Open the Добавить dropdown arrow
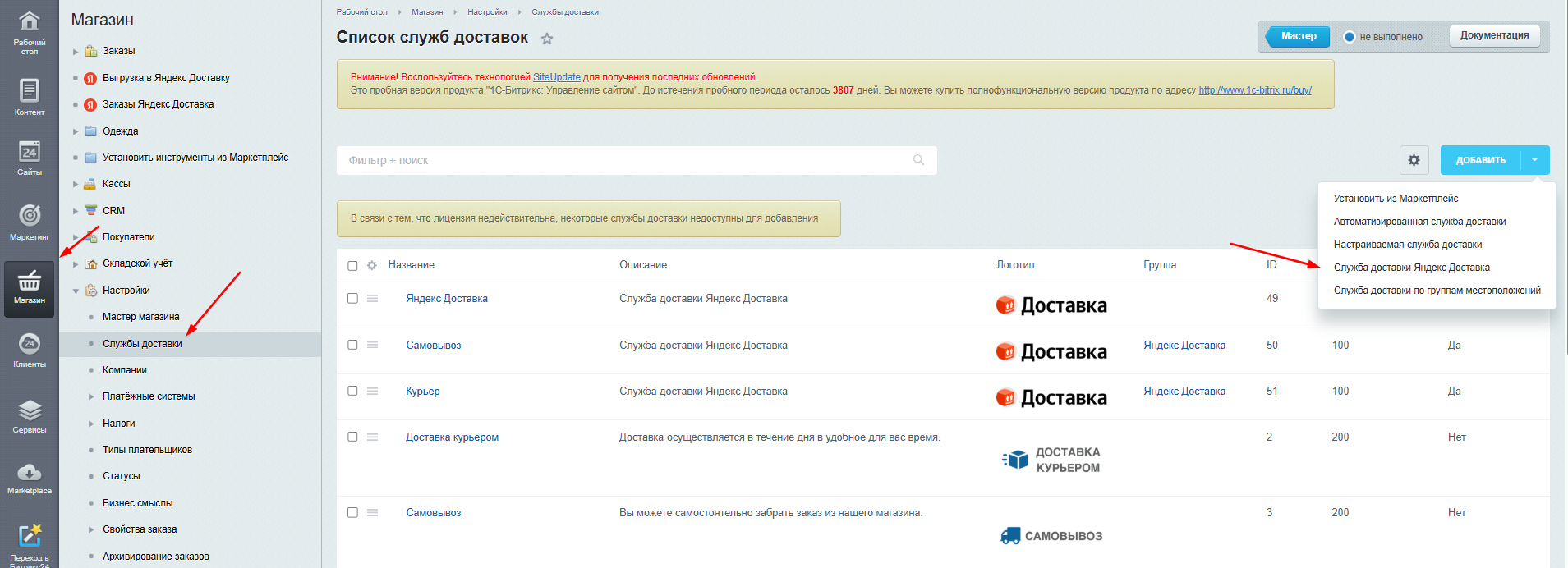This screenshot has height=568, width=1568. [x=1535, y=160]
